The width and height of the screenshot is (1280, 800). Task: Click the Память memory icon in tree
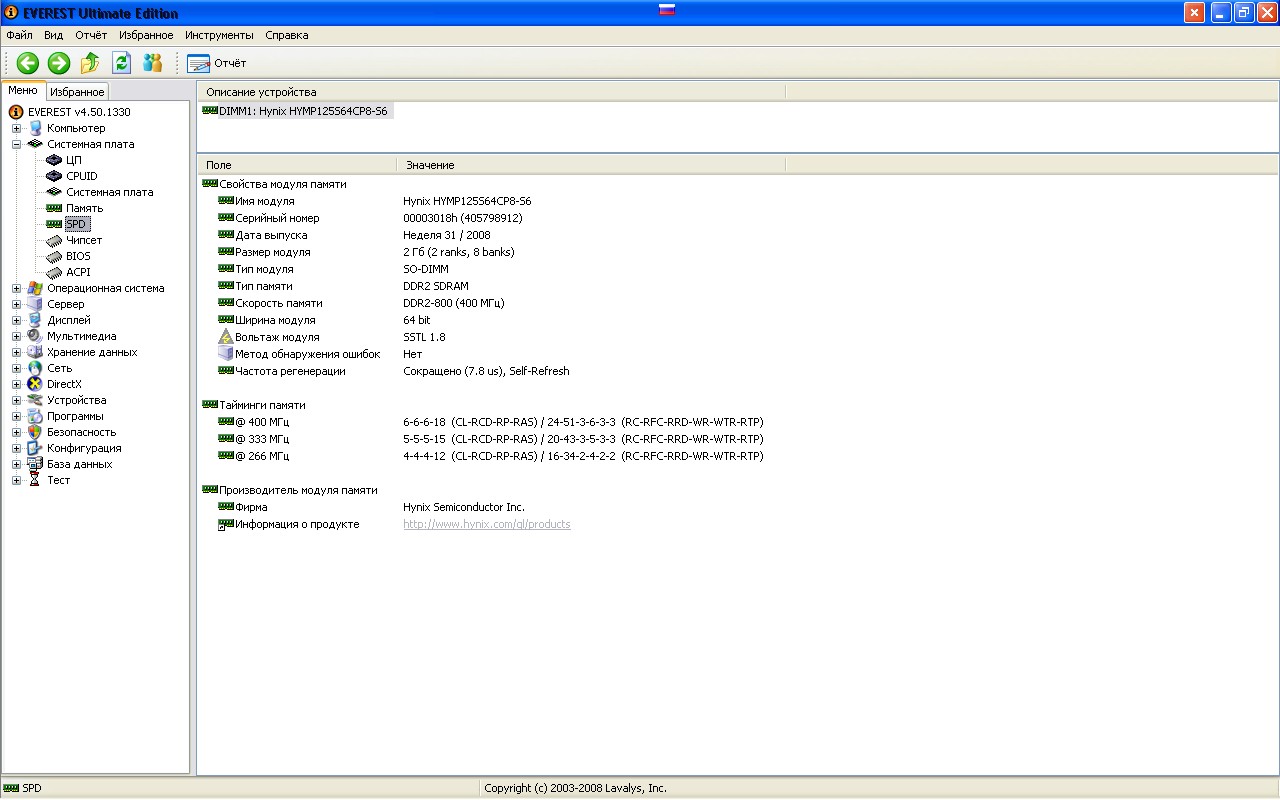(54, 208)
